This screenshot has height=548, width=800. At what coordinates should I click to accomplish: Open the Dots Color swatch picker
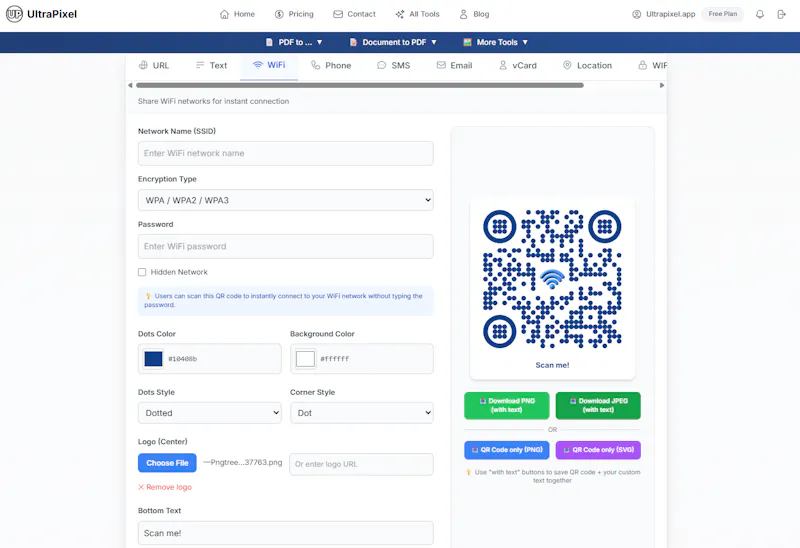(x=153, y=359)
